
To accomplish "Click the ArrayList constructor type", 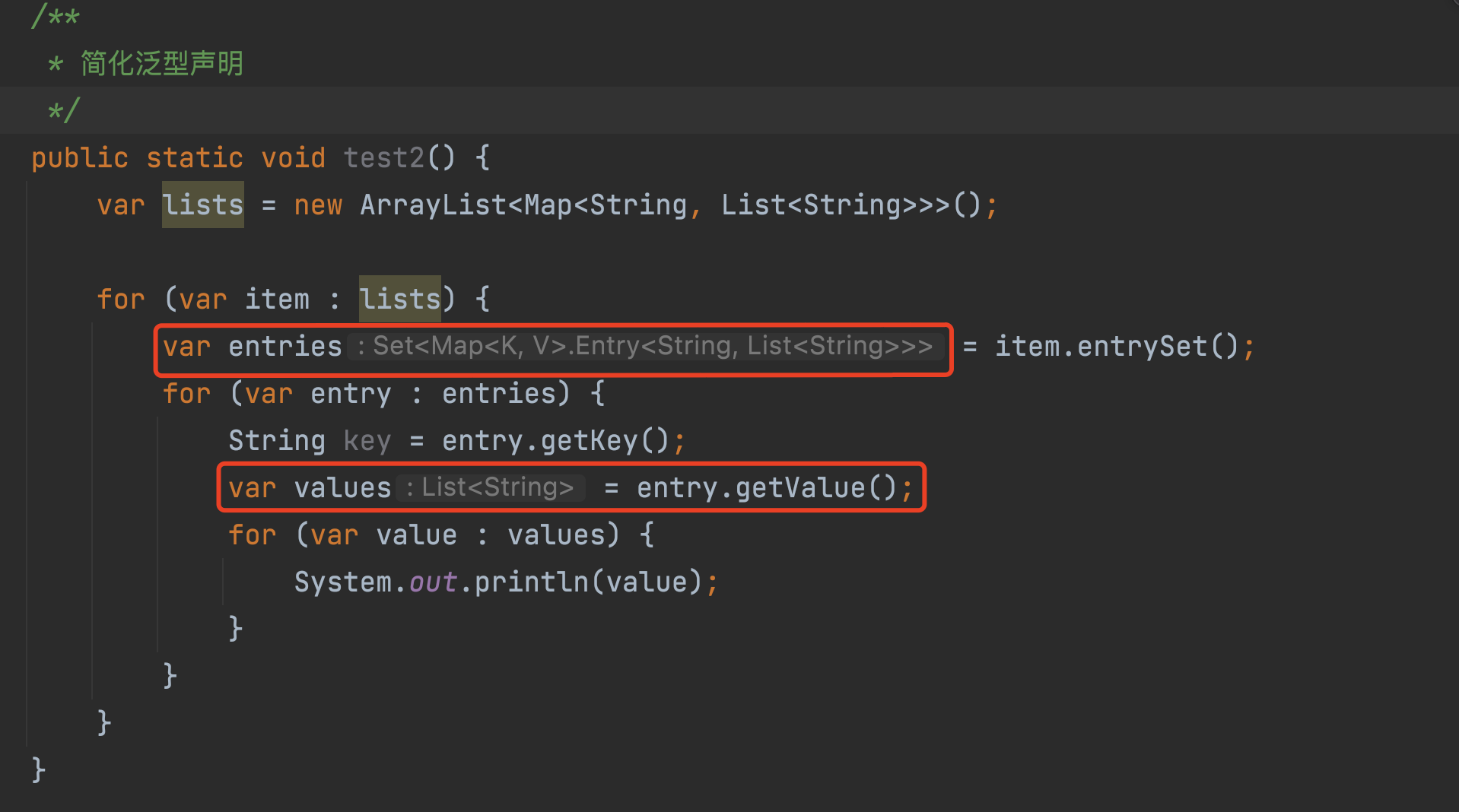I will click(433, 205).
